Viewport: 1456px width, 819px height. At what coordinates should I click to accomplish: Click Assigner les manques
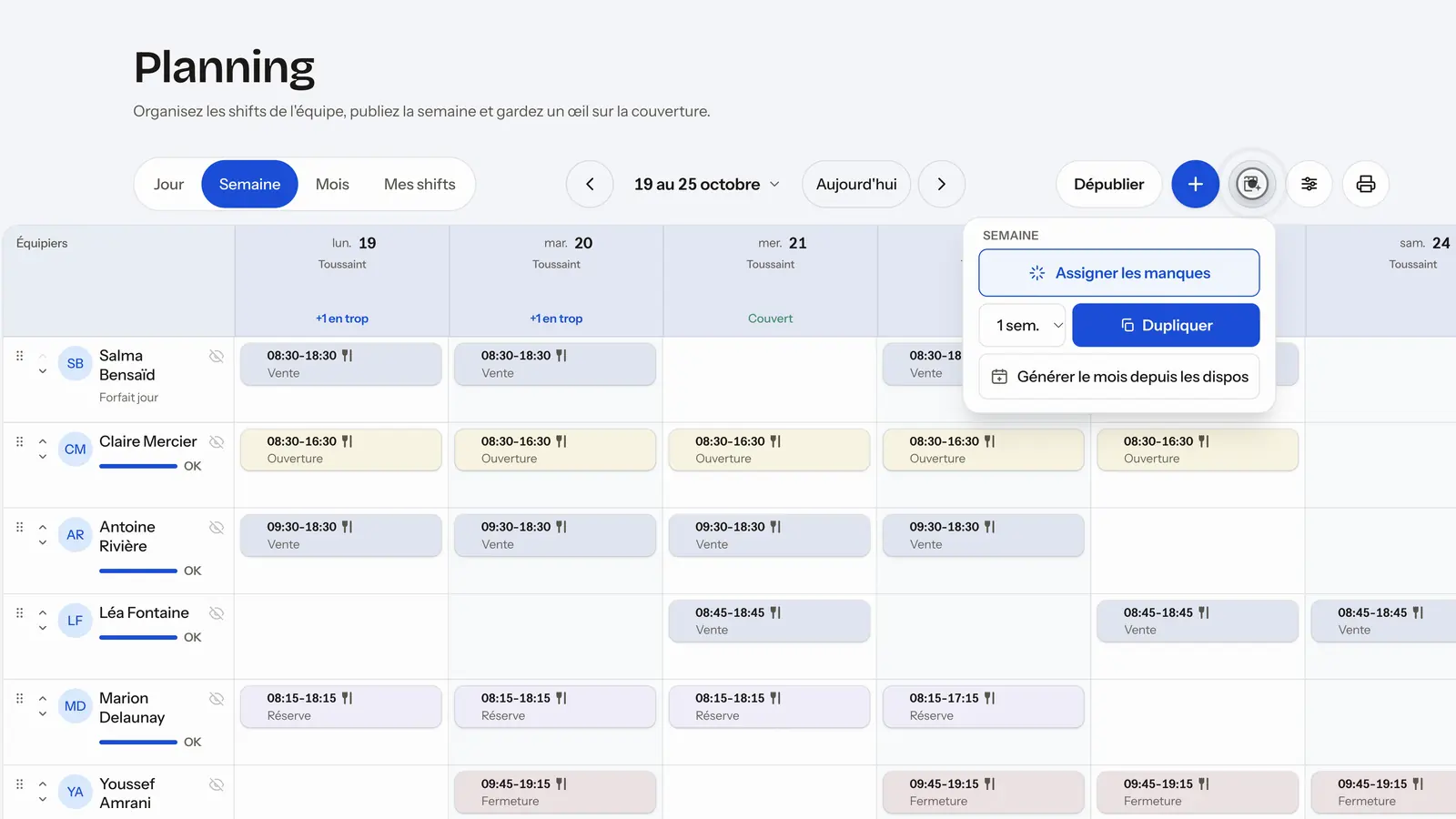pos(1119,273)
